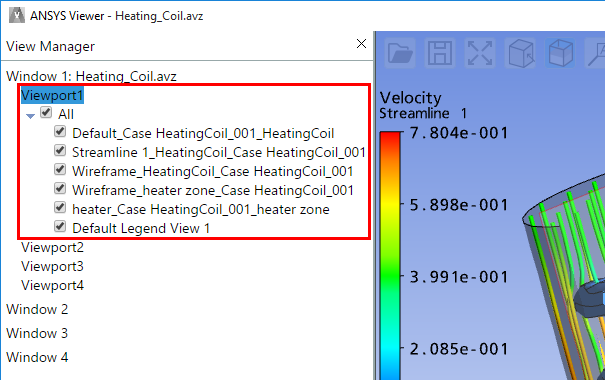This screenshot has width=605, height=380.
Task: Uncheck Default_Case HeatingCoil_001_HeatingCoil checkbox
Action: (x=60, y=132)
